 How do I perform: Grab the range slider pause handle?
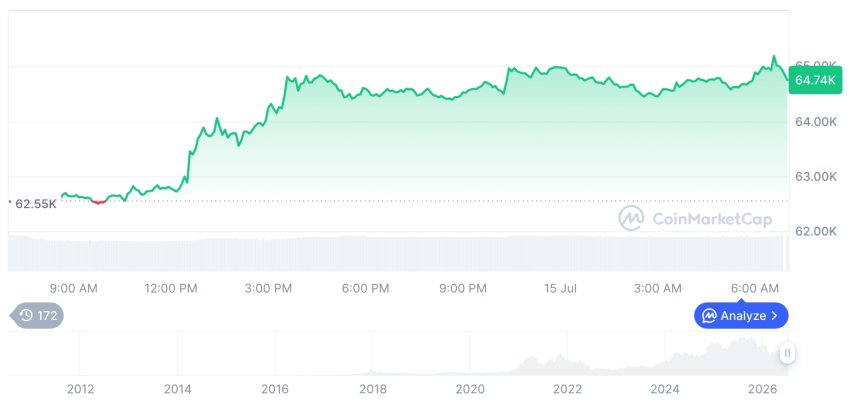(787, 353)
